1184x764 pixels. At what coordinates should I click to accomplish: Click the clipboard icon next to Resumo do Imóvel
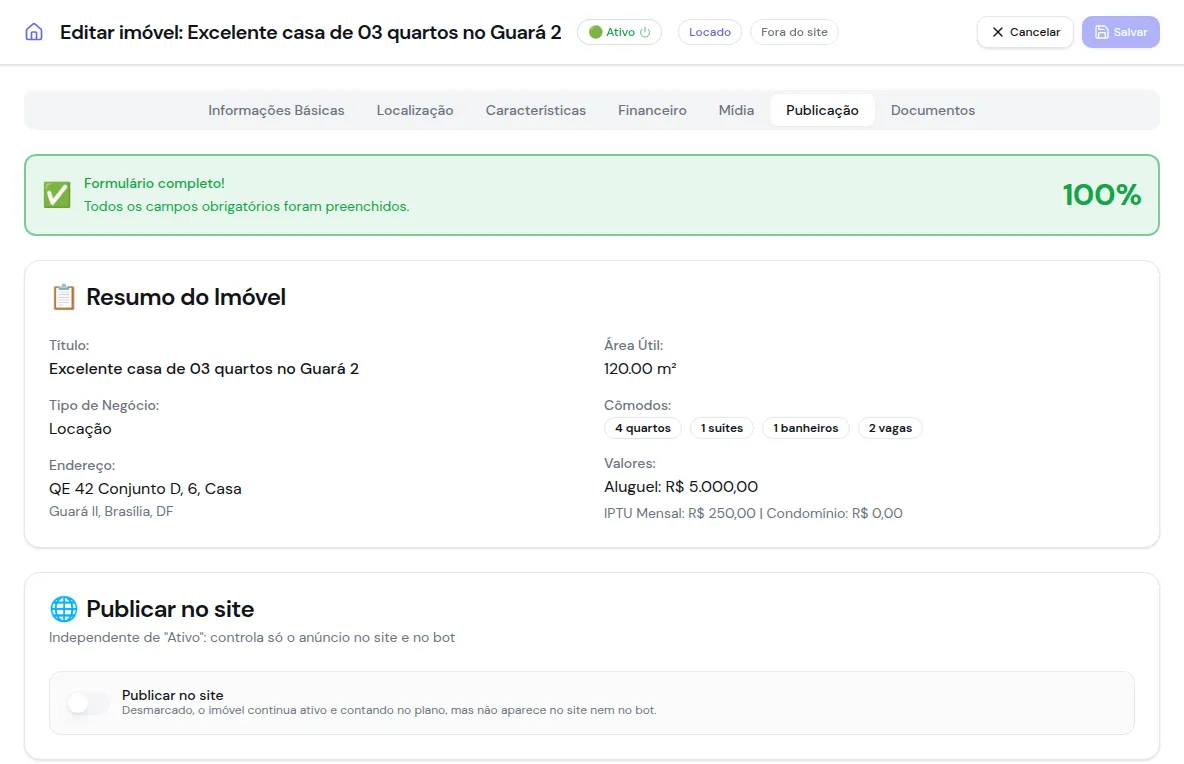(x=63, y=297)
